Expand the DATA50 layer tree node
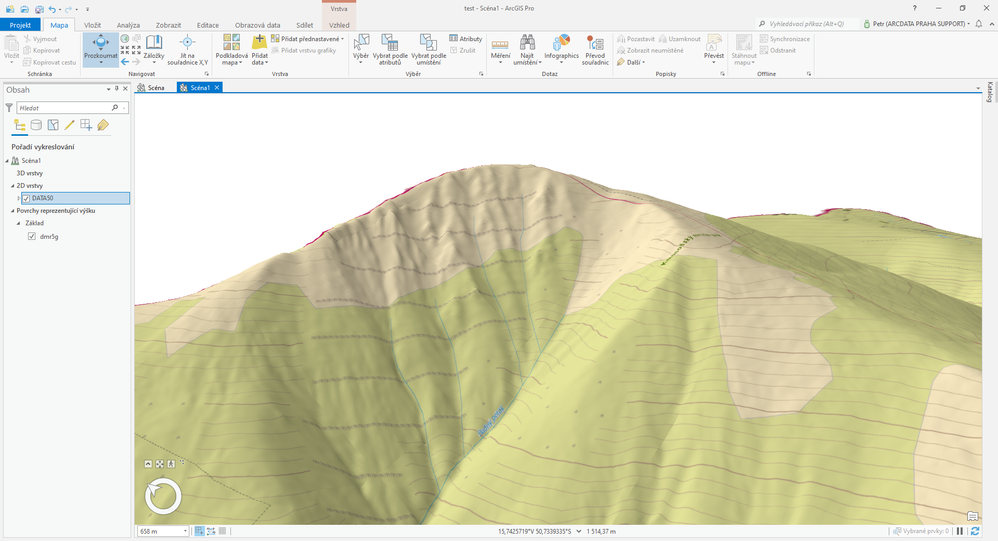The image size is (998, 541). (18, 198)
